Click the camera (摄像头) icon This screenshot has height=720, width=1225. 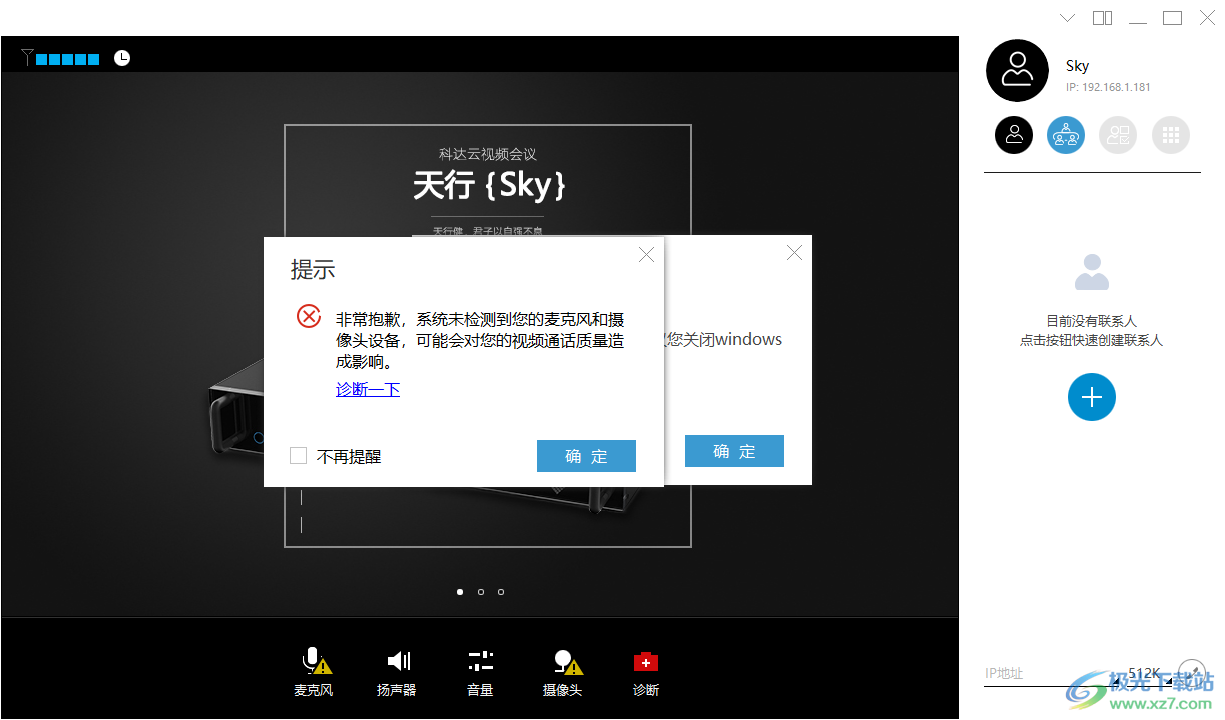(567, 661)
